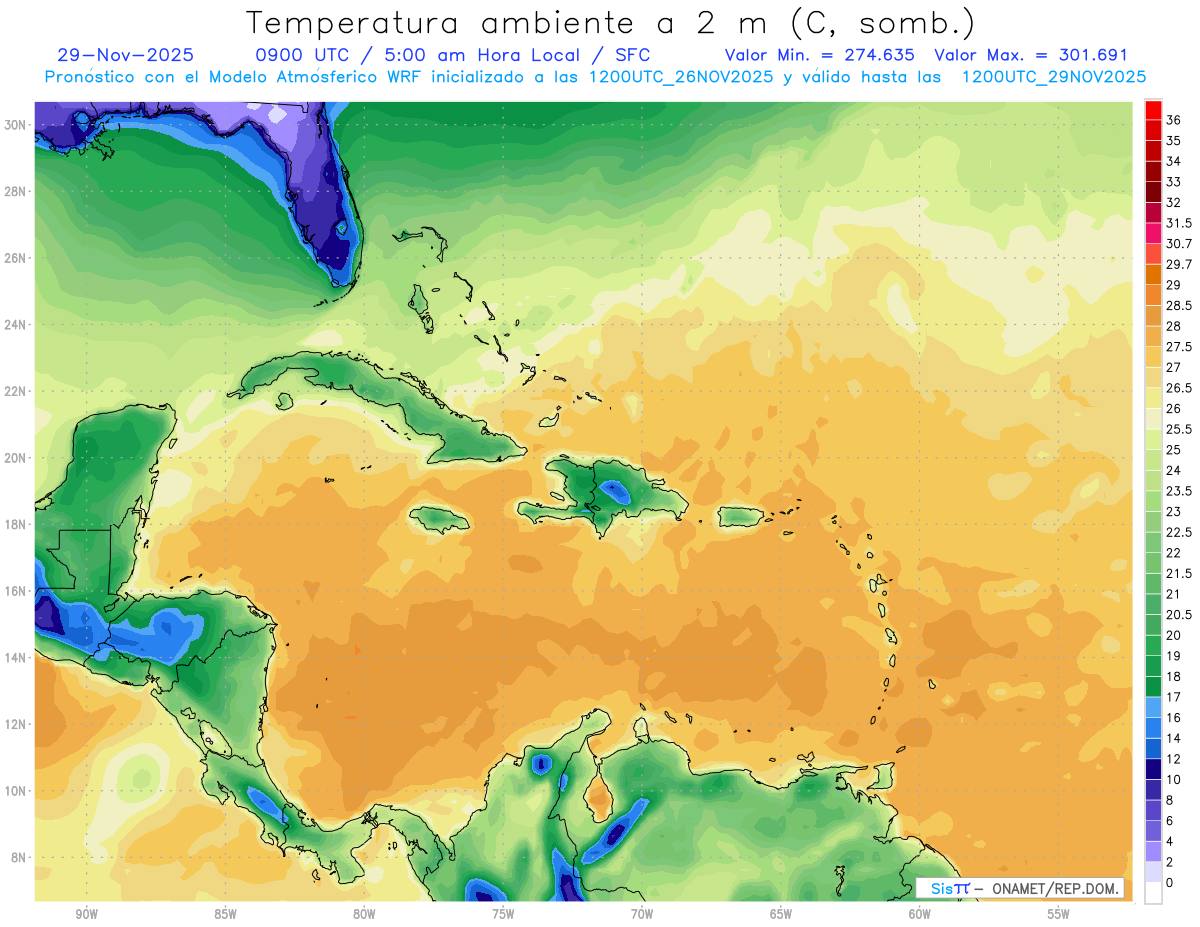Click the legend value '32'
1200x927 pixels.
point(1173,202)
